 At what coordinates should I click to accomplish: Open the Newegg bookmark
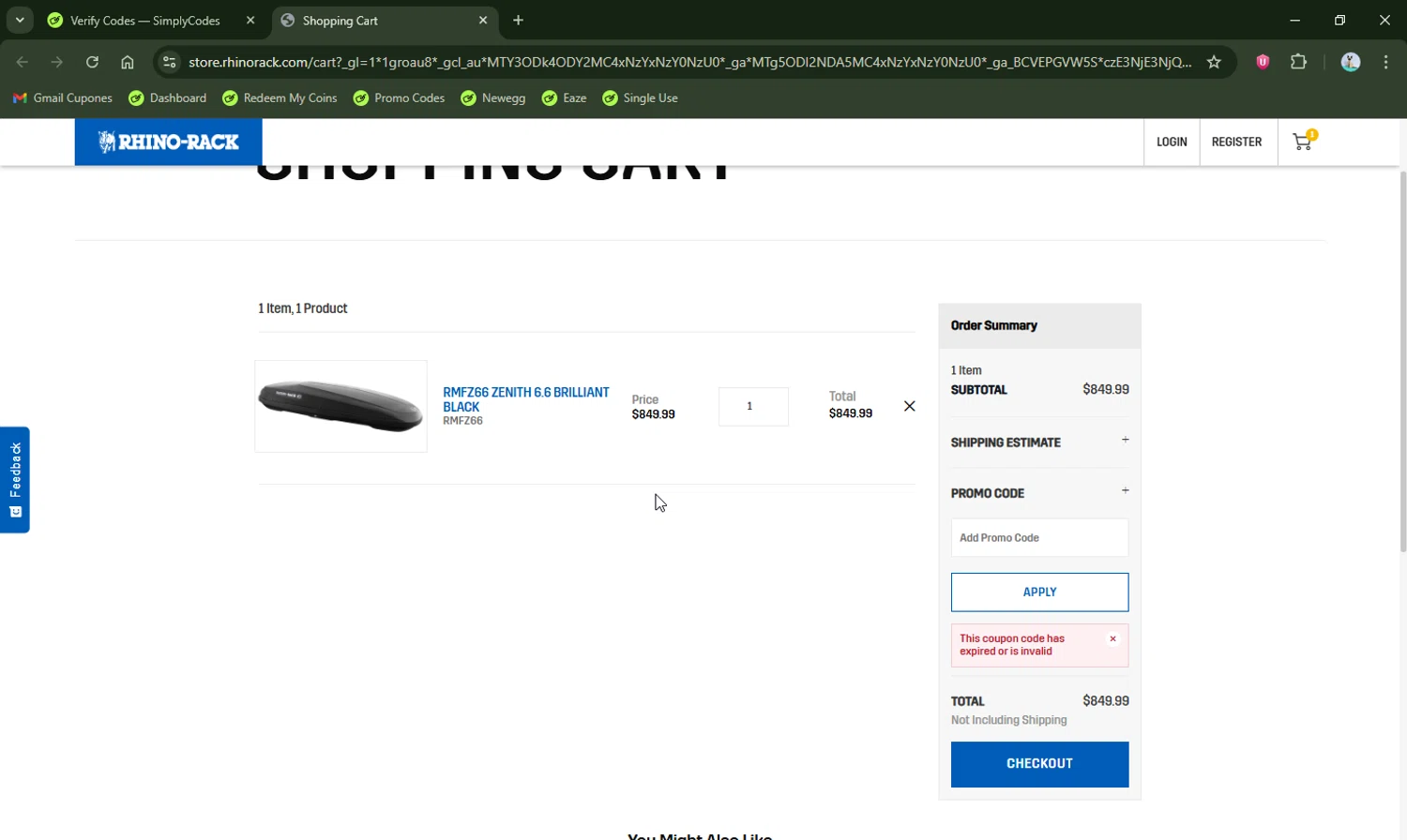[x=493, y=97]
